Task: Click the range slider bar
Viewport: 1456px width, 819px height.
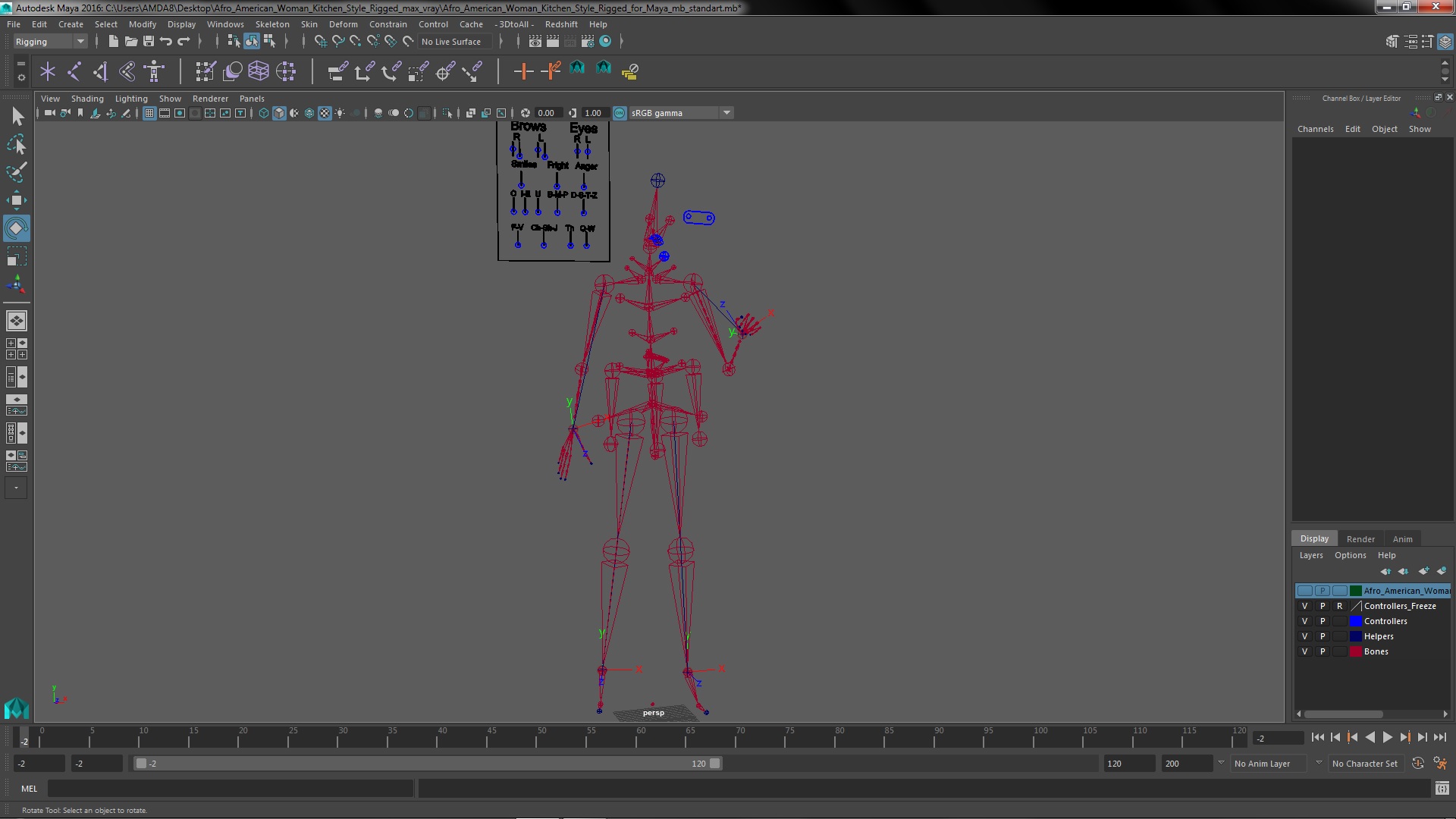Action: coord(428,764)
